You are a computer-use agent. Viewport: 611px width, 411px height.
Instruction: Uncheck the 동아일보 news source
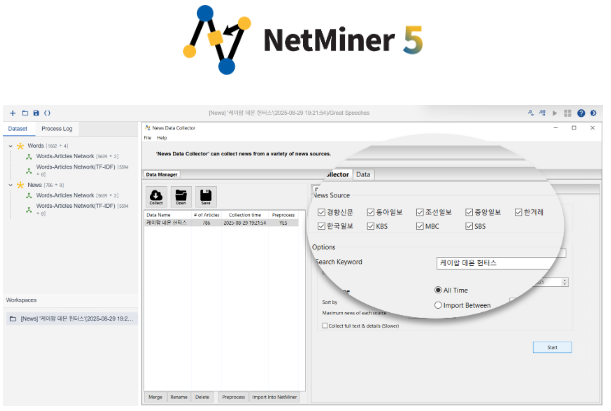[371, 212]
